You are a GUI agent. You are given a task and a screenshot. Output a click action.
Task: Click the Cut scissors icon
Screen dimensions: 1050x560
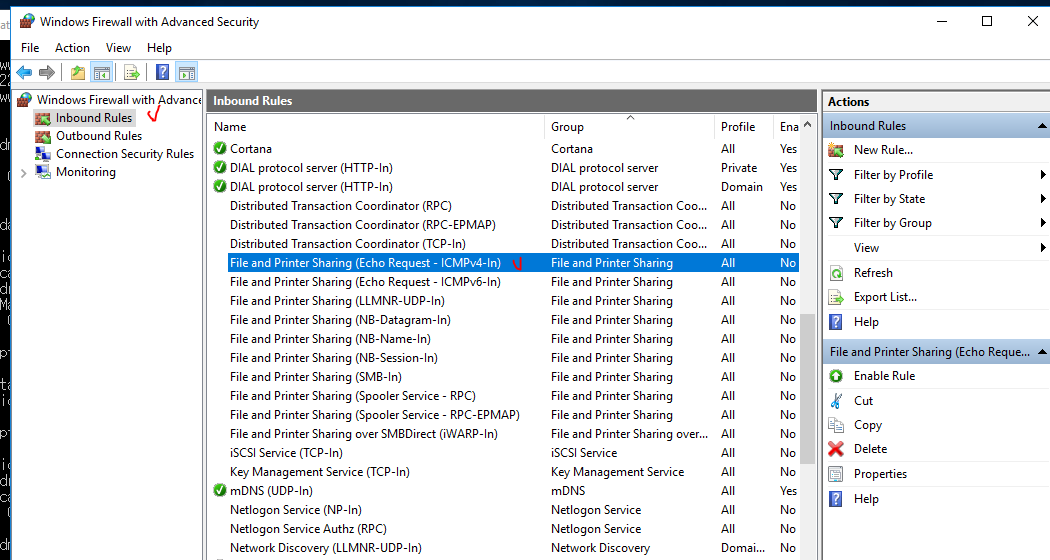coord(836,401)
